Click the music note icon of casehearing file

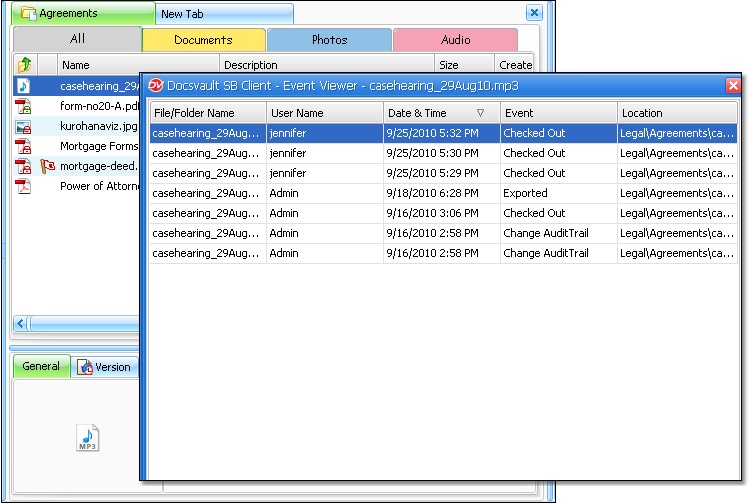[x=23, y=86]
